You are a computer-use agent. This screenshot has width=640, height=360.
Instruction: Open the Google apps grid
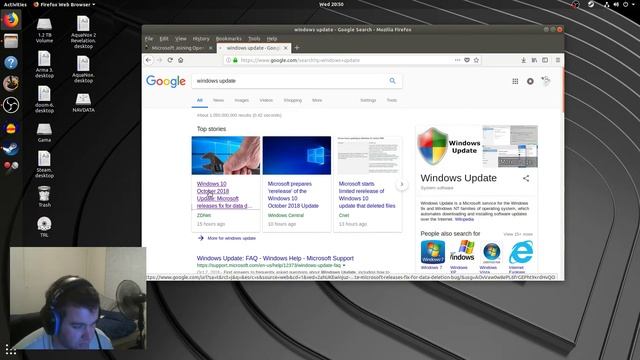[x=515, y=81]
